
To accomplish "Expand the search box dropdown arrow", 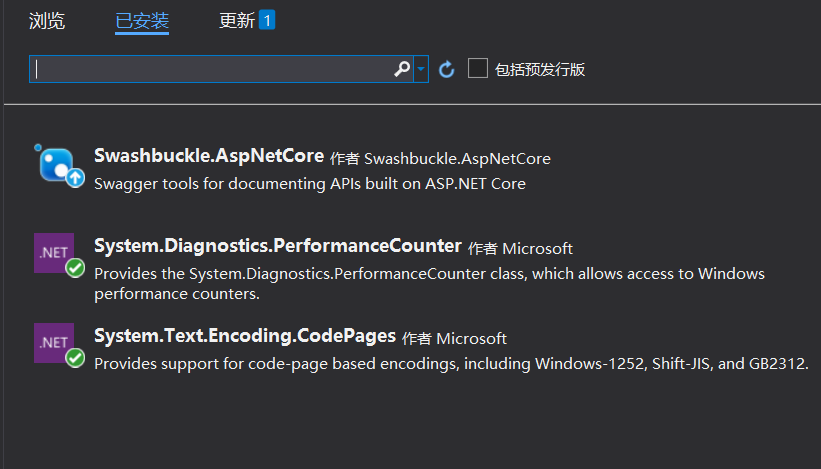I will [x=421, y=69].
